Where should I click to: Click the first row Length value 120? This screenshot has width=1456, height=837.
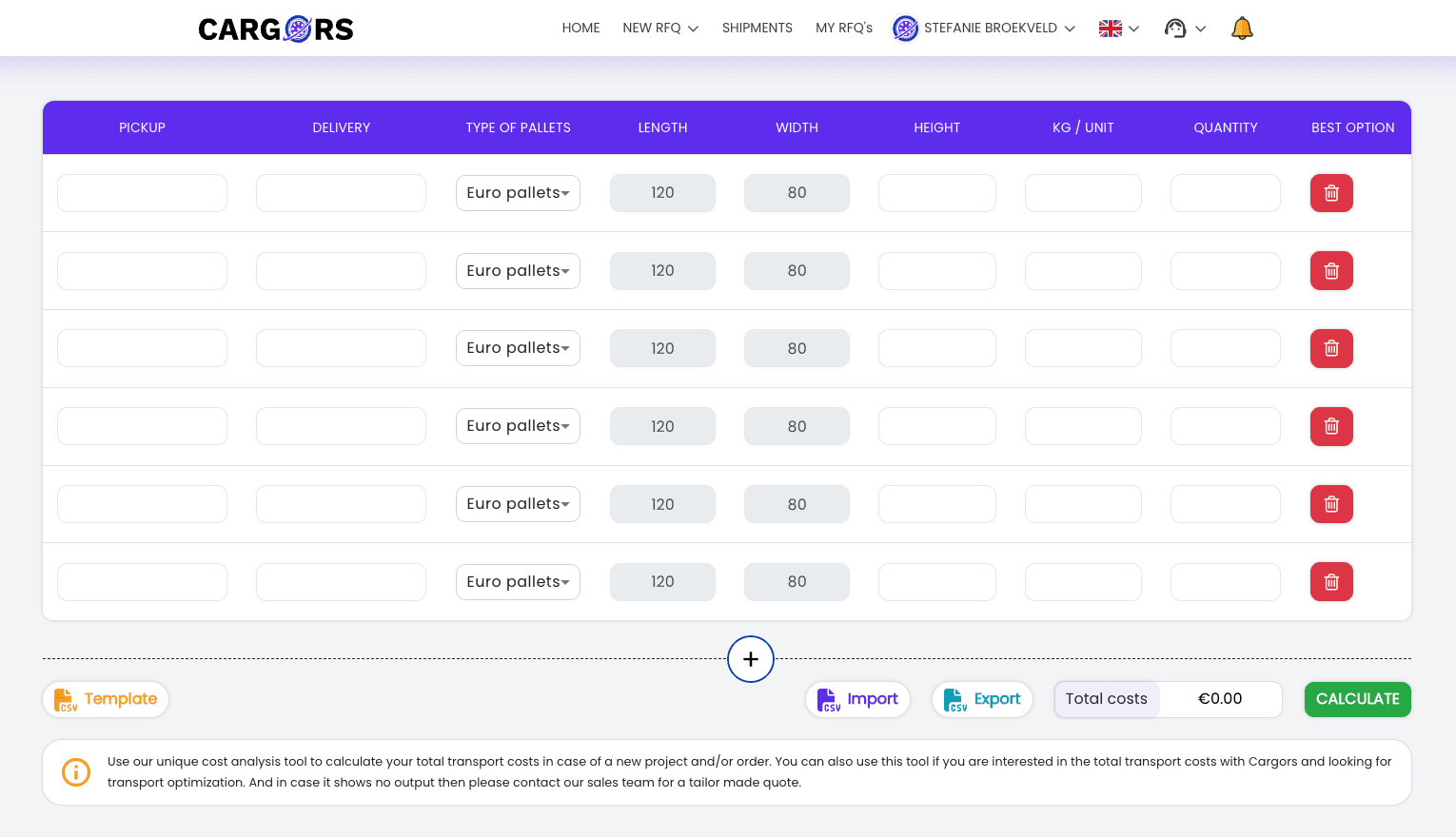coord(662,193)
